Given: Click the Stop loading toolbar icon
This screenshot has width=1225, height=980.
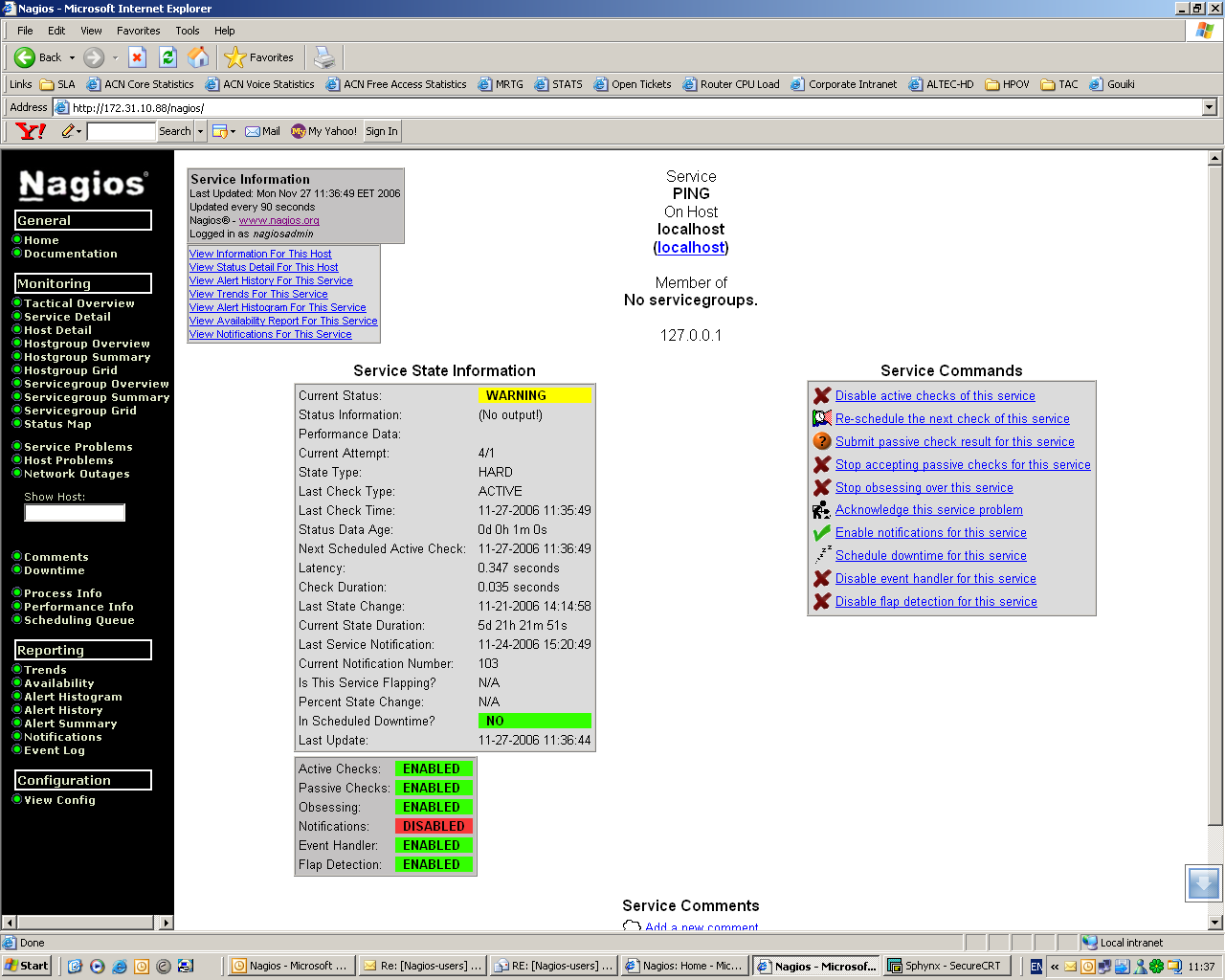Looking at the screenshot, I should point(137,57).
